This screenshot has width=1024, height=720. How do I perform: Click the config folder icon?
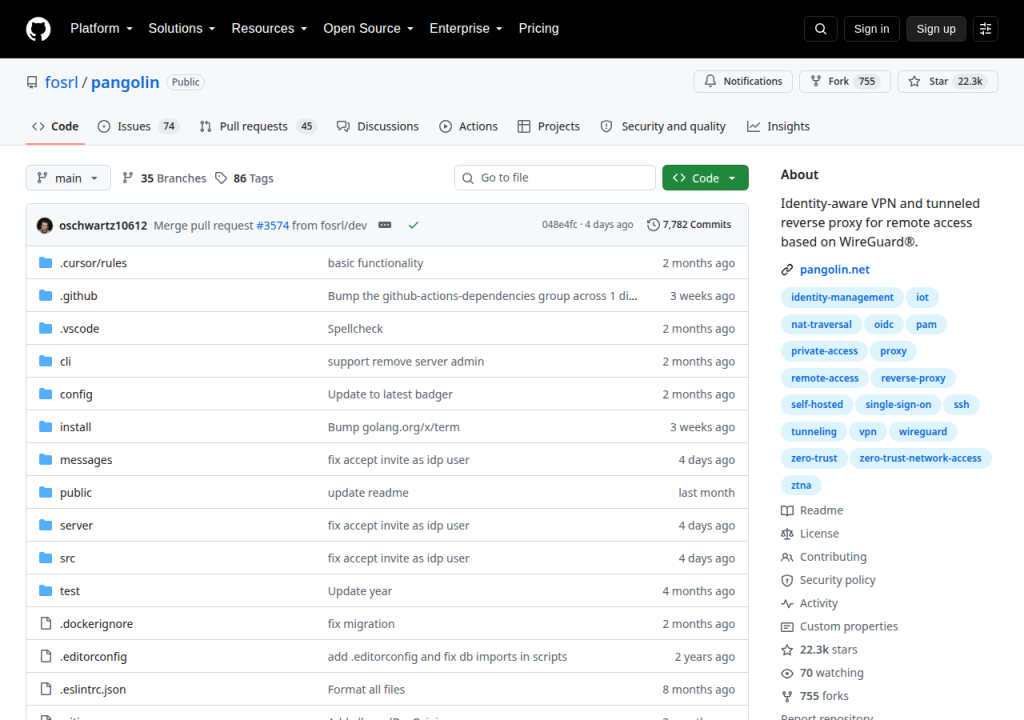(45, 393)
